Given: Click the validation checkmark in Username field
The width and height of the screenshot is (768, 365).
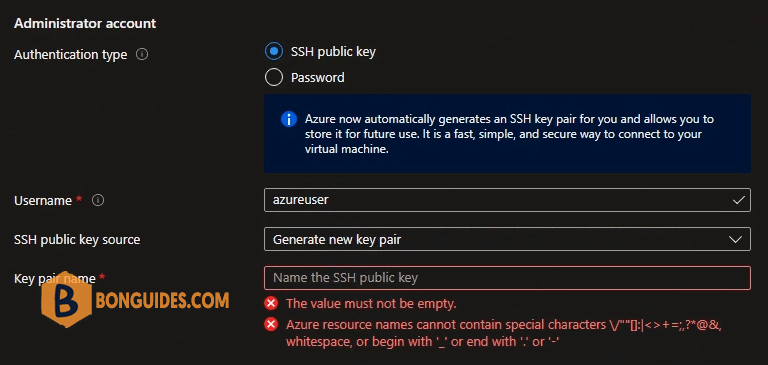Looking at the screenshot, I should pos(739,200).
